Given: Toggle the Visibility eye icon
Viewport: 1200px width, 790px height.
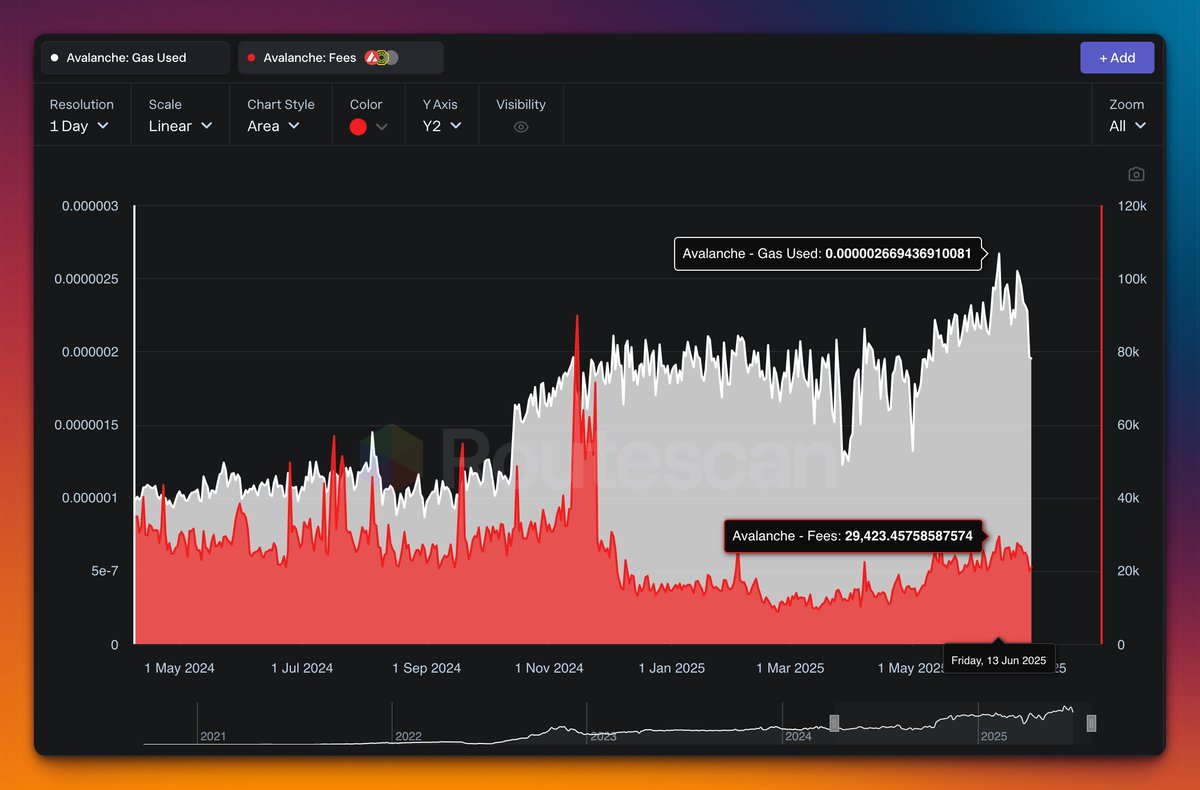Looking at the screenshot, I should [521, 127].
